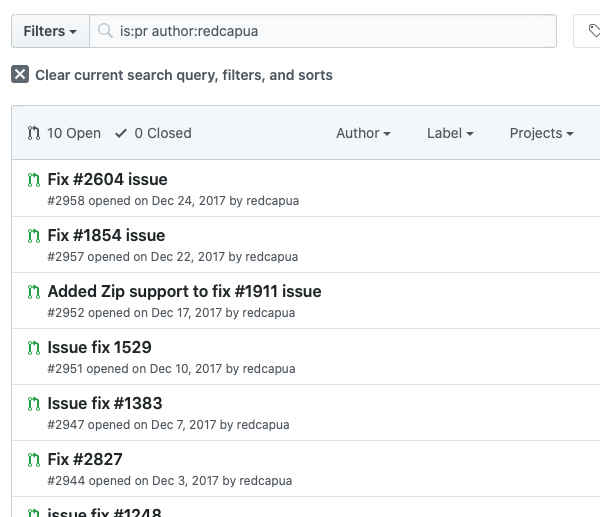
Task: Click pull request icon beside Added Zip support
Action: [x=33, y=292]
